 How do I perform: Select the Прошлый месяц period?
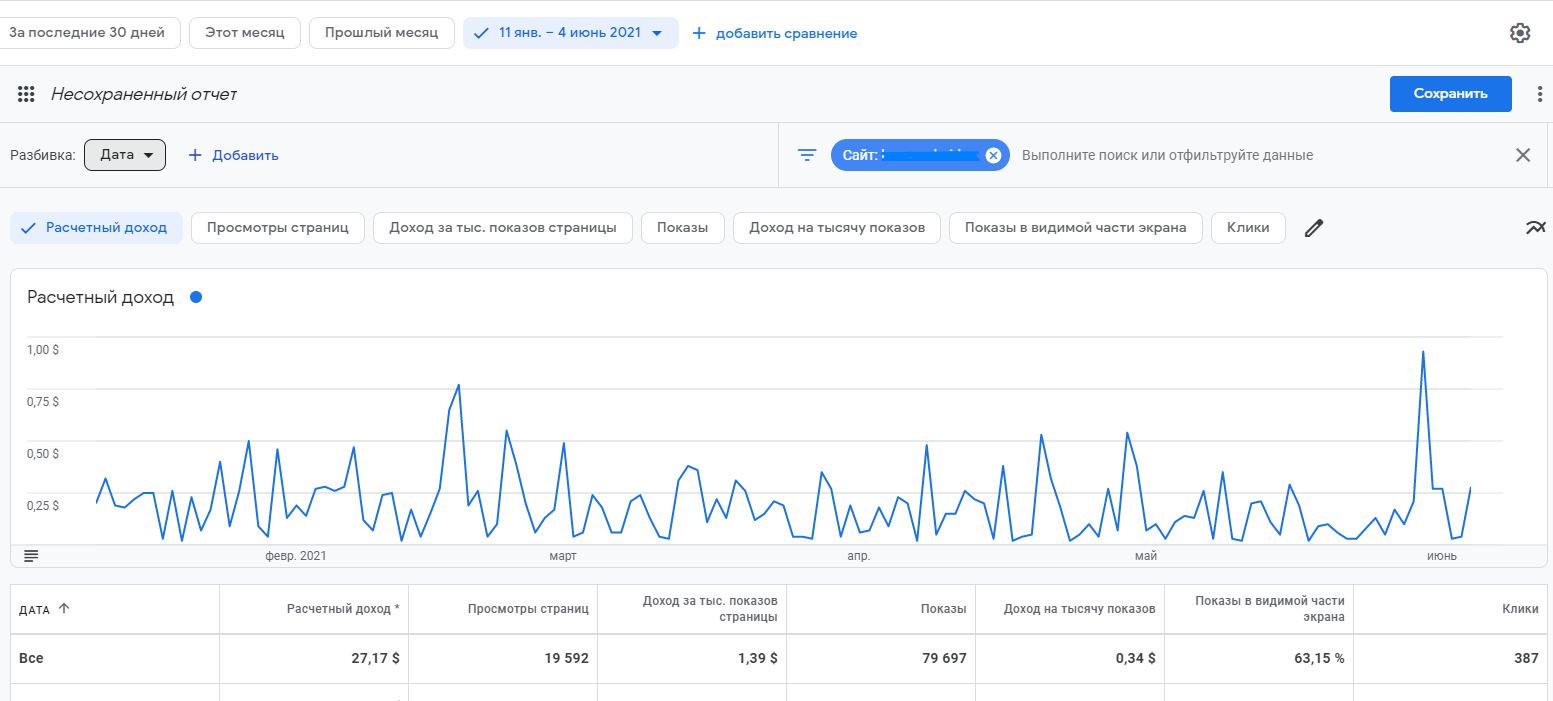(381, 33)
